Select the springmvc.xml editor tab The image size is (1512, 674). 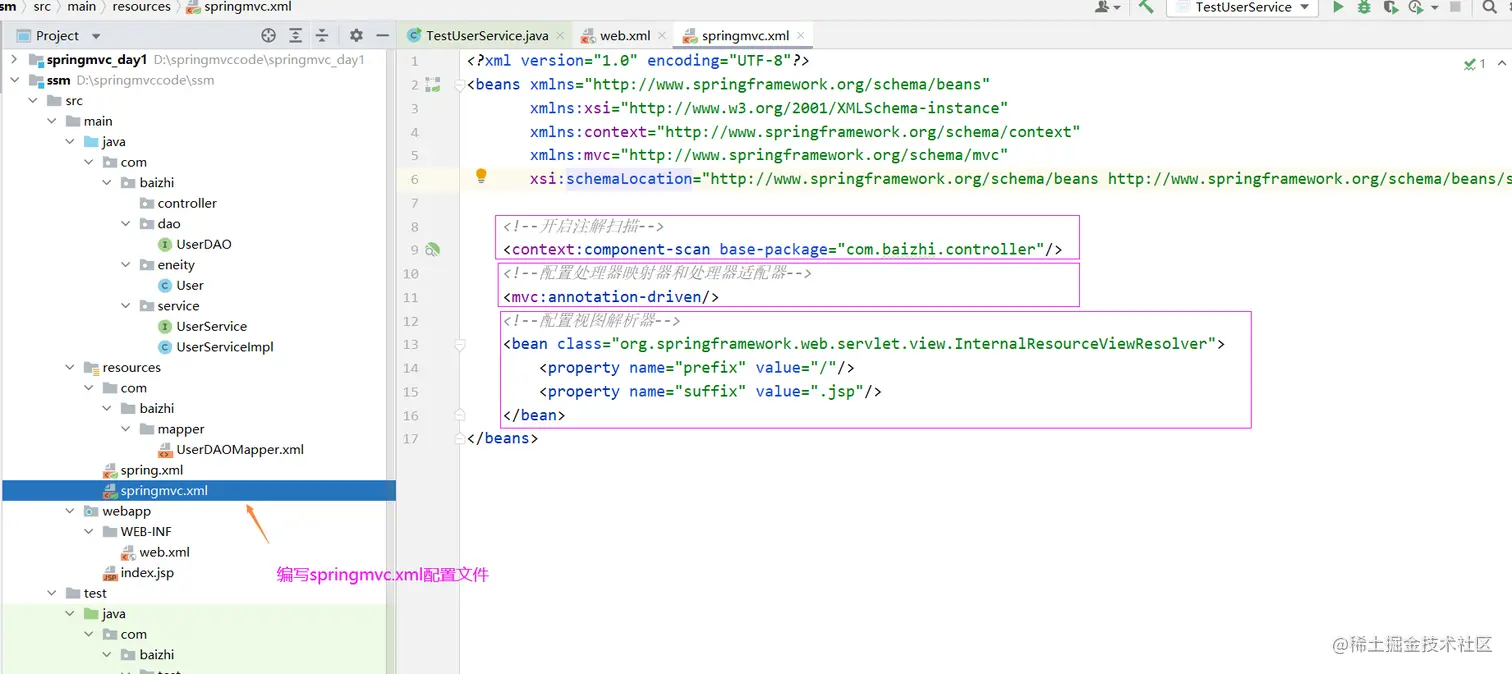pyautogui.click(x=745, y=36)
